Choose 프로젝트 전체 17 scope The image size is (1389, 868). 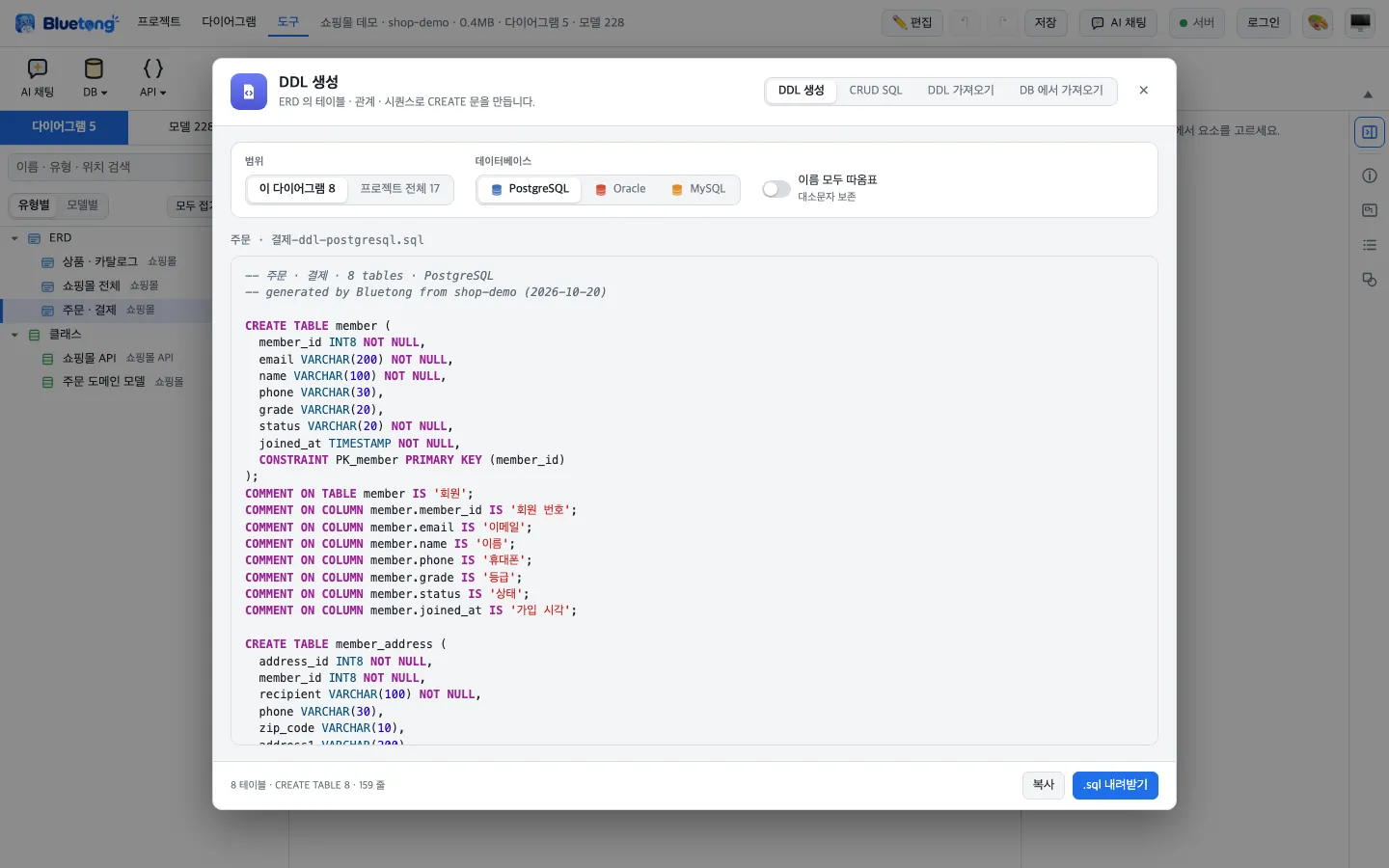pos(399,189)
